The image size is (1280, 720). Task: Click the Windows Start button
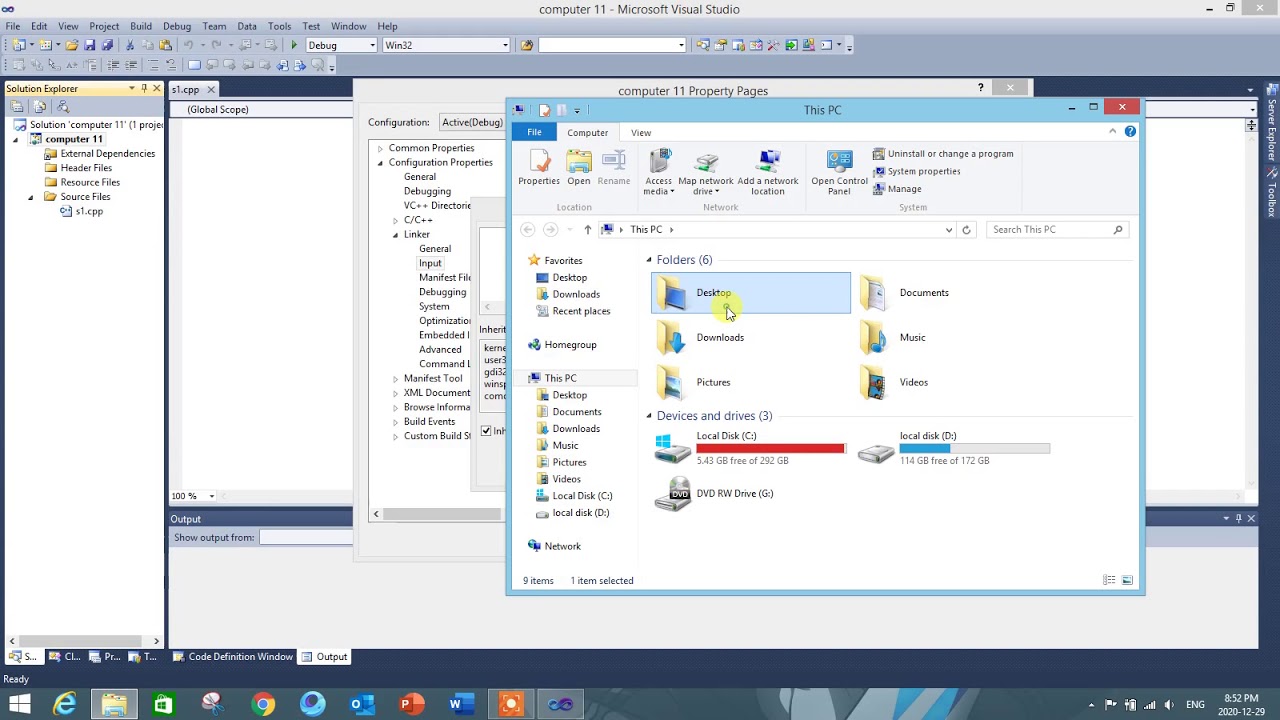[19, 704]
